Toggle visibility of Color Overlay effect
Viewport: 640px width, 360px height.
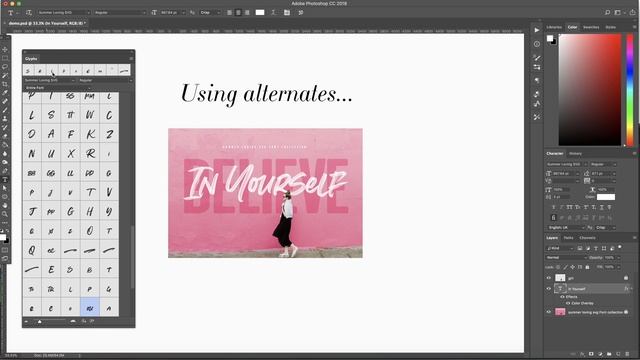coord(568,303)
